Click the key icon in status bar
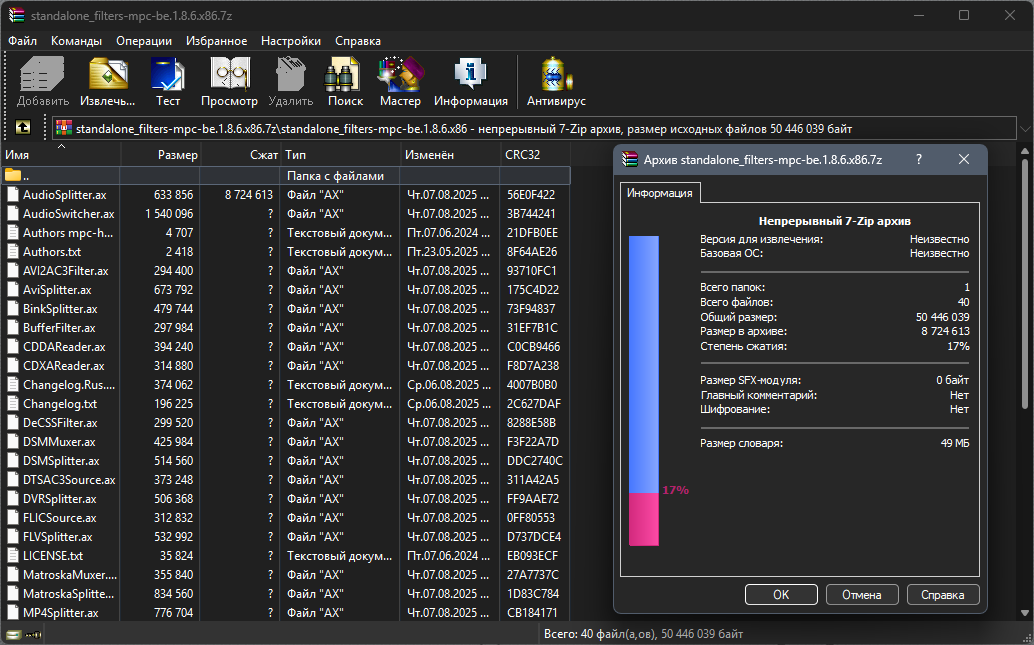This screenshot has height=645, width=1034. pyautogui.click(x=34, y=635)
